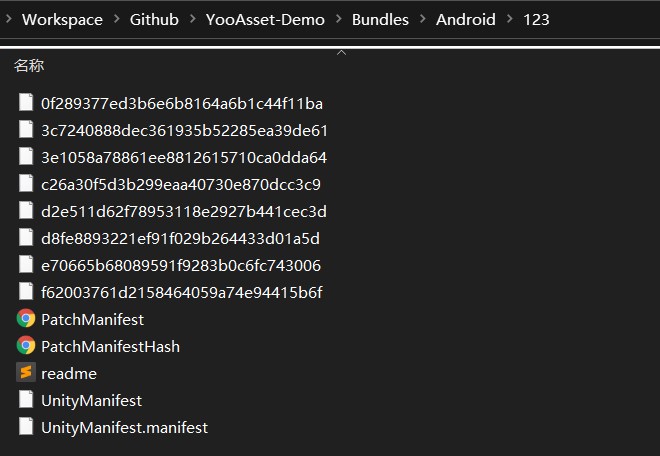Click file icon of f62003761d2158464059a74e94415b6f

(26, 291)
